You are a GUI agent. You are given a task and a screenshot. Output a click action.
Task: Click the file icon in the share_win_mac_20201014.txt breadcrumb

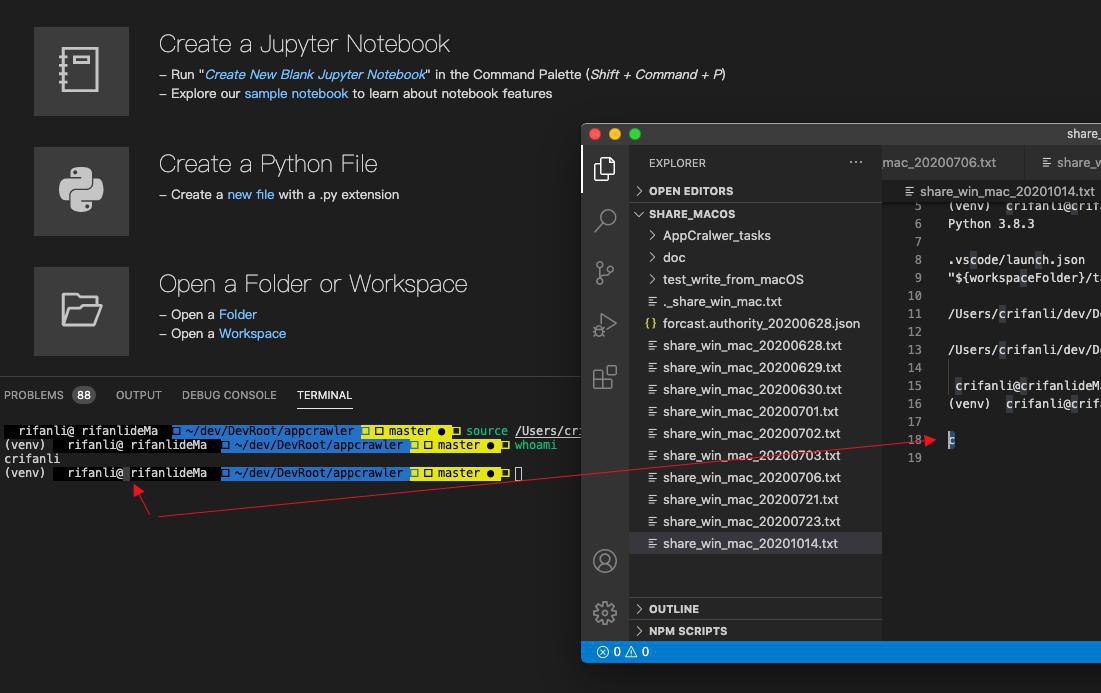coord(909,192)
